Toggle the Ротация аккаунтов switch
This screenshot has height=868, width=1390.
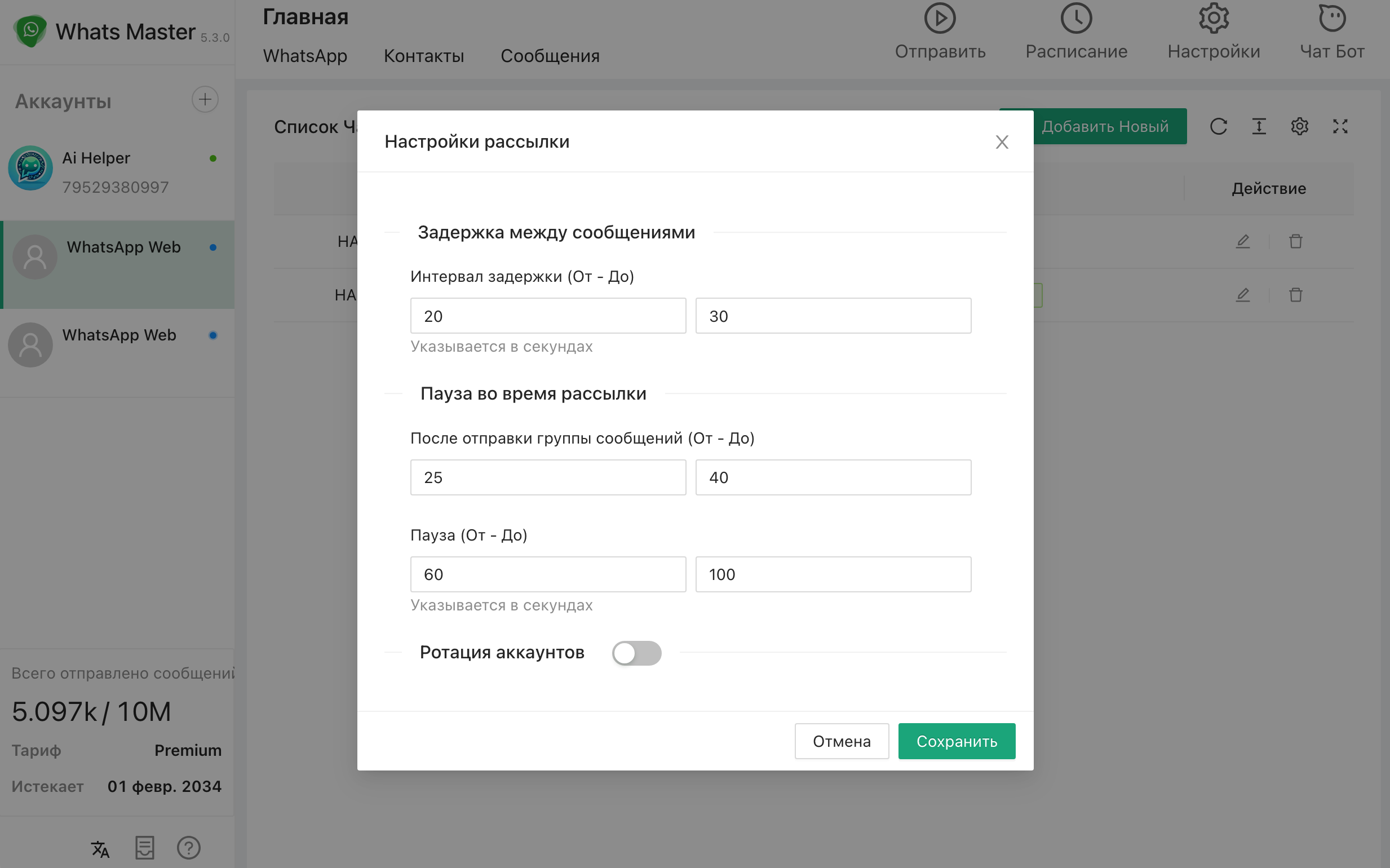(636, 653)
